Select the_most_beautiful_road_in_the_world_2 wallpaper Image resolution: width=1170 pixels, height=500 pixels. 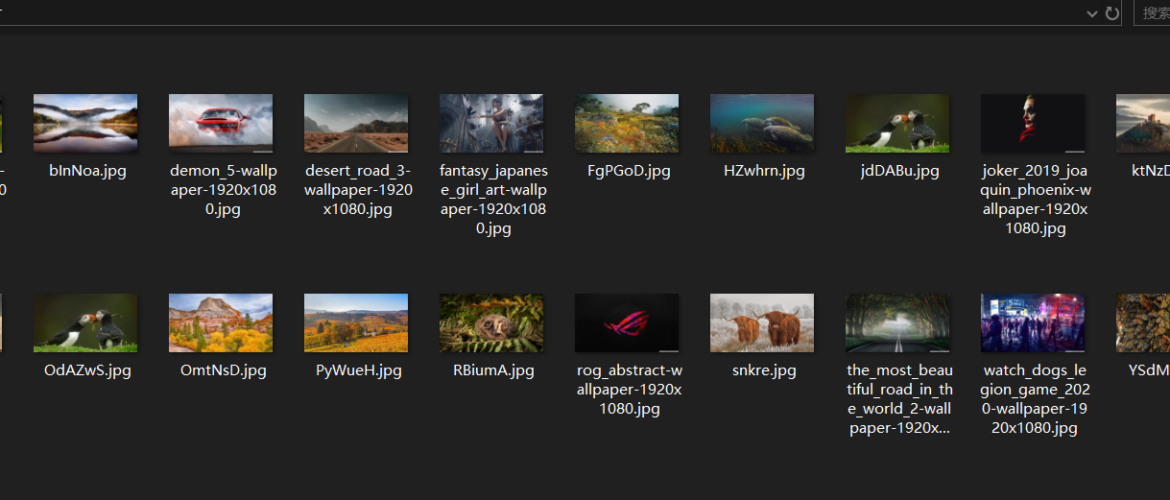point(898,323)
